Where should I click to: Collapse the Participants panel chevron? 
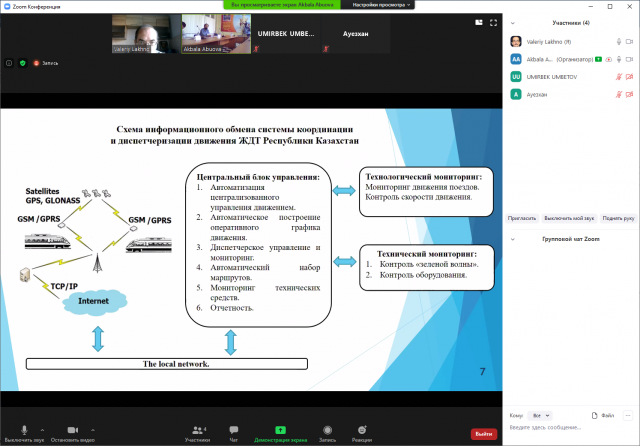tap(513, 23)
